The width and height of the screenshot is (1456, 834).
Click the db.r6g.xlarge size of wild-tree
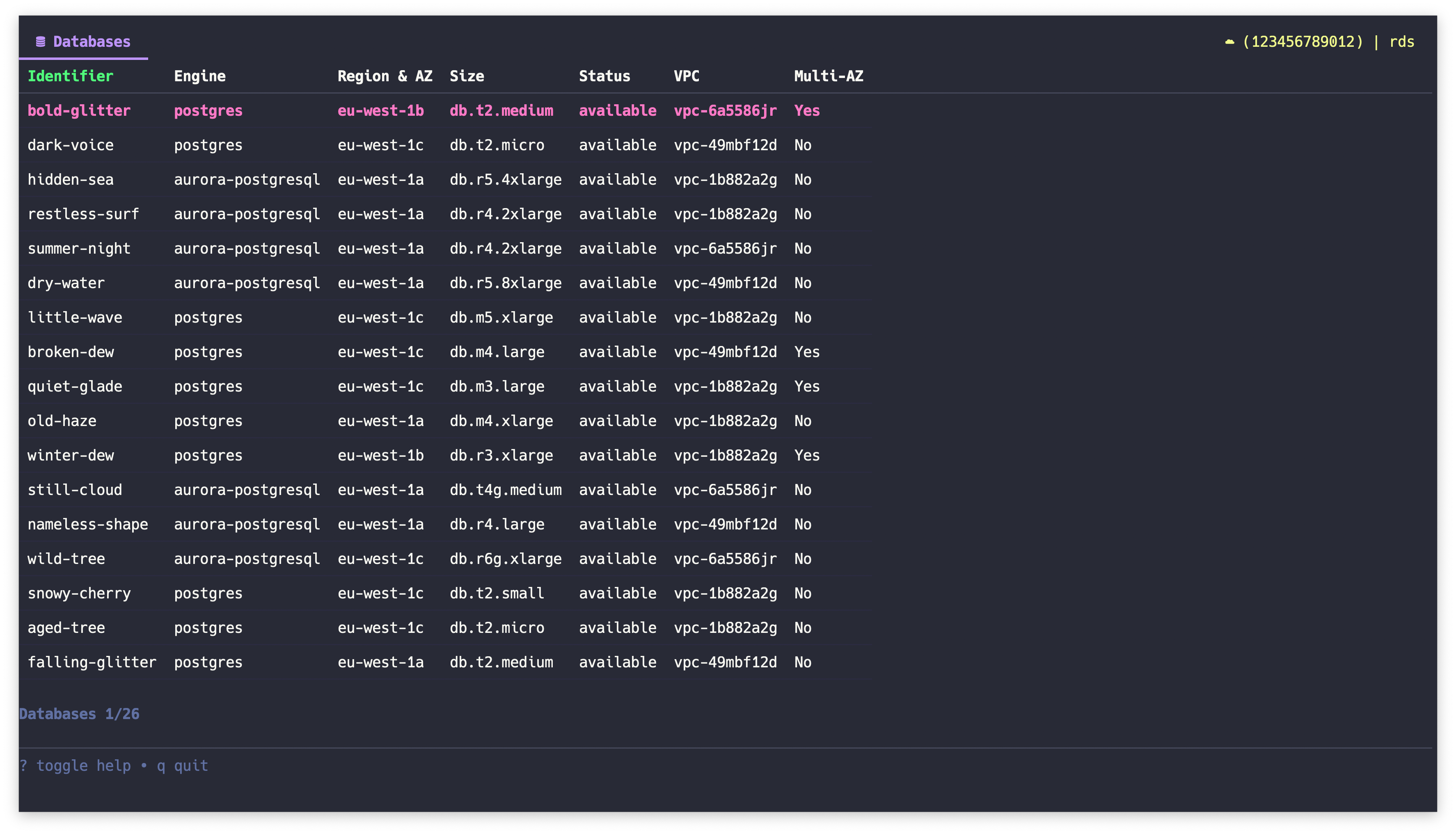pos(506,559)
